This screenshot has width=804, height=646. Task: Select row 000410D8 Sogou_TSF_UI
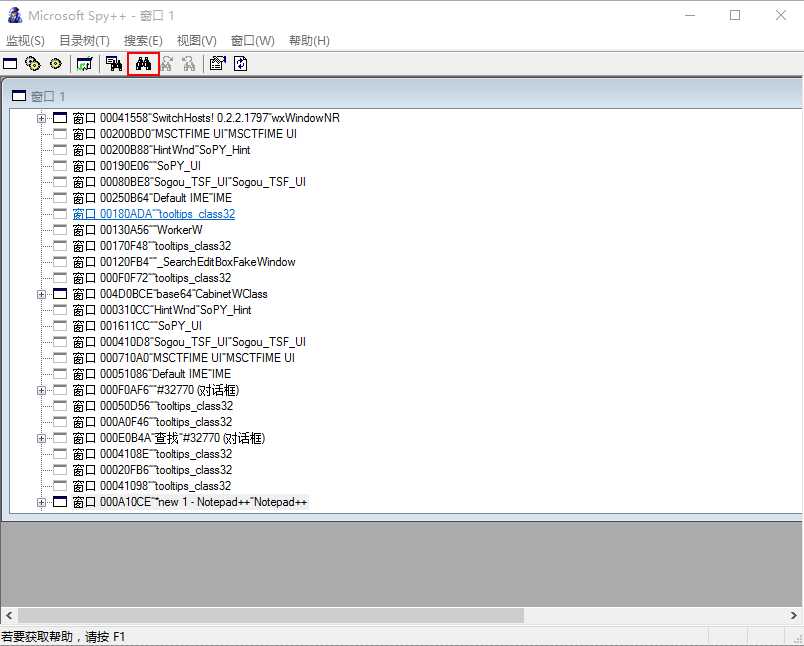tap(189, 342)
